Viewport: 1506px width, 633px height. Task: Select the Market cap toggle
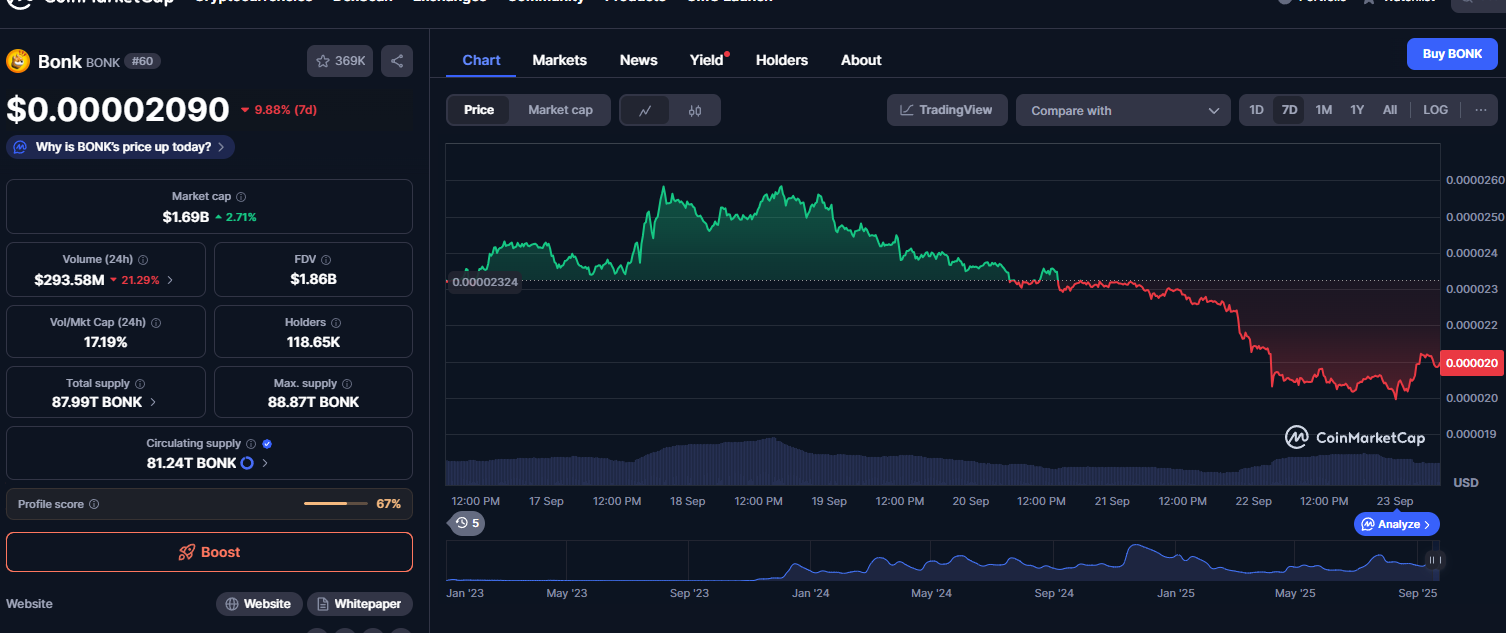(x=560, y=110)
